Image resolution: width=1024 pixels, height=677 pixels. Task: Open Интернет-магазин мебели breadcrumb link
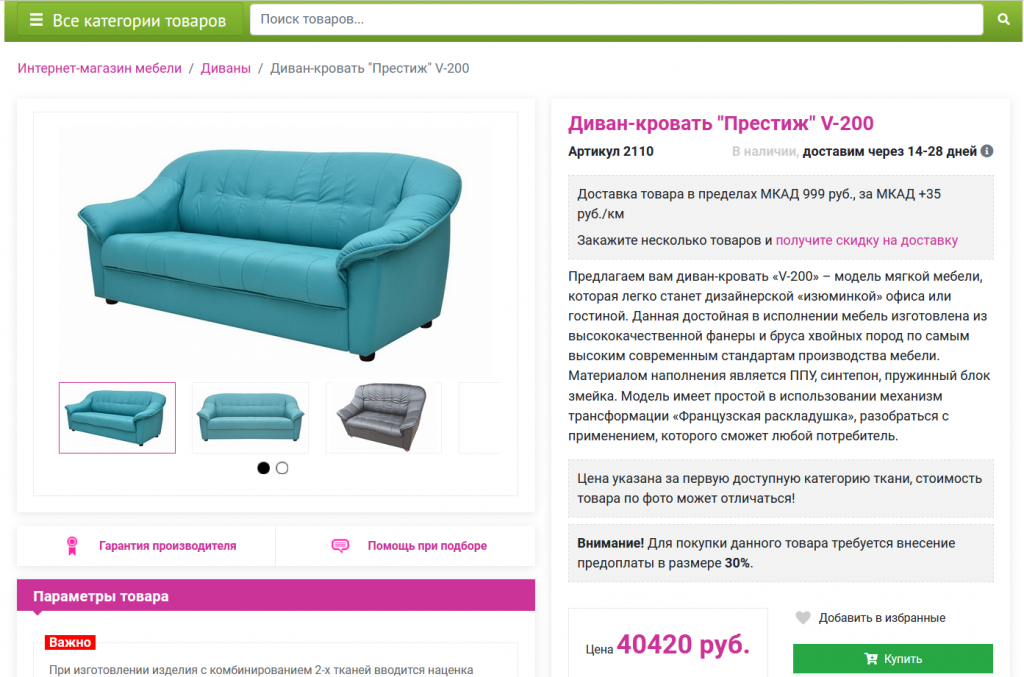(x=99, y=69)
